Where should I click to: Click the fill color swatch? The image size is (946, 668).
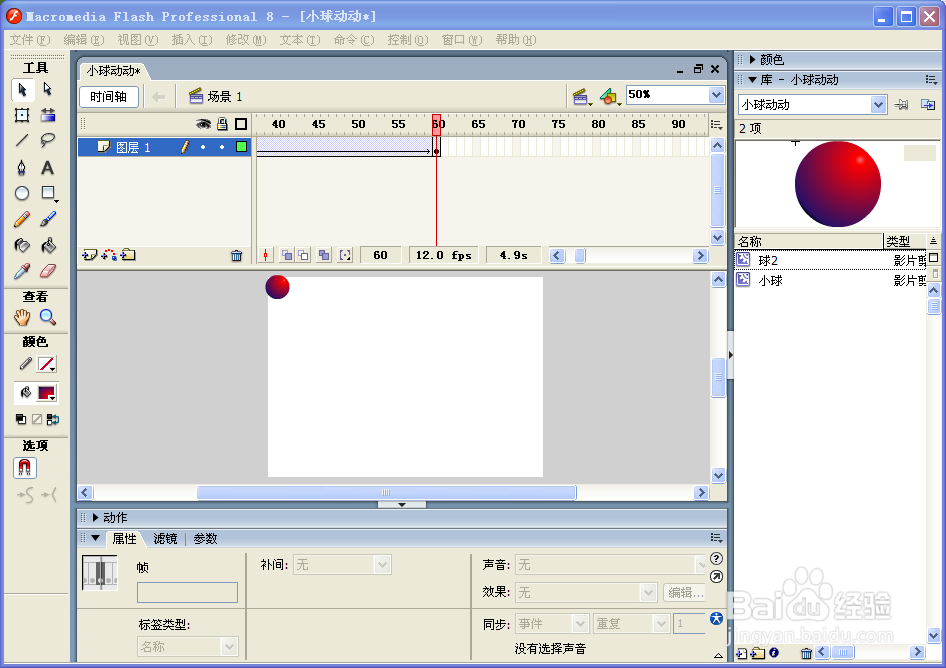[x=48, y=391]
